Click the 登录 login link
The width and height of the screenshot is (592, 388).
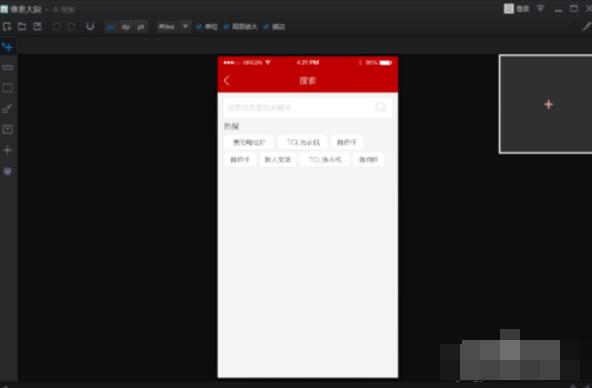523,9
